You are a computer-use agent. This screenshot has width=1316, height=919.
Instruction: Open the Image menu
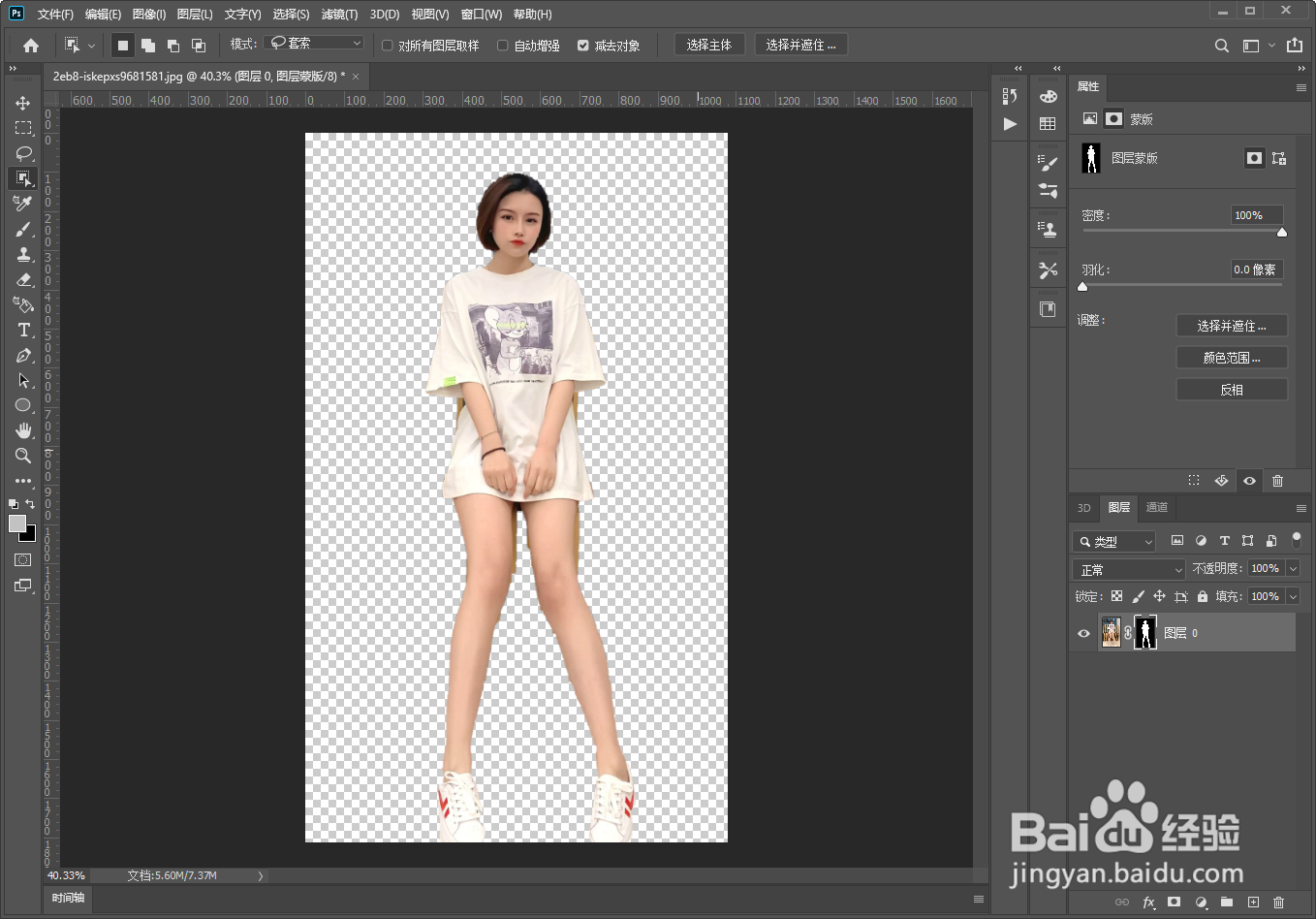point(148,15)
